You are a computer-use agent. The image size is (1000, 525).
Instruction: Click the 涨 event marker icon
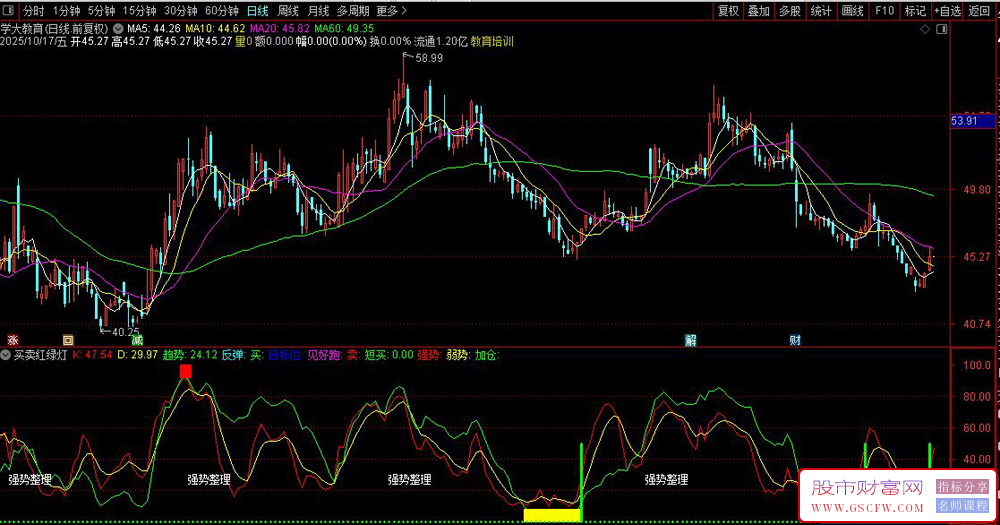[12, 340]
